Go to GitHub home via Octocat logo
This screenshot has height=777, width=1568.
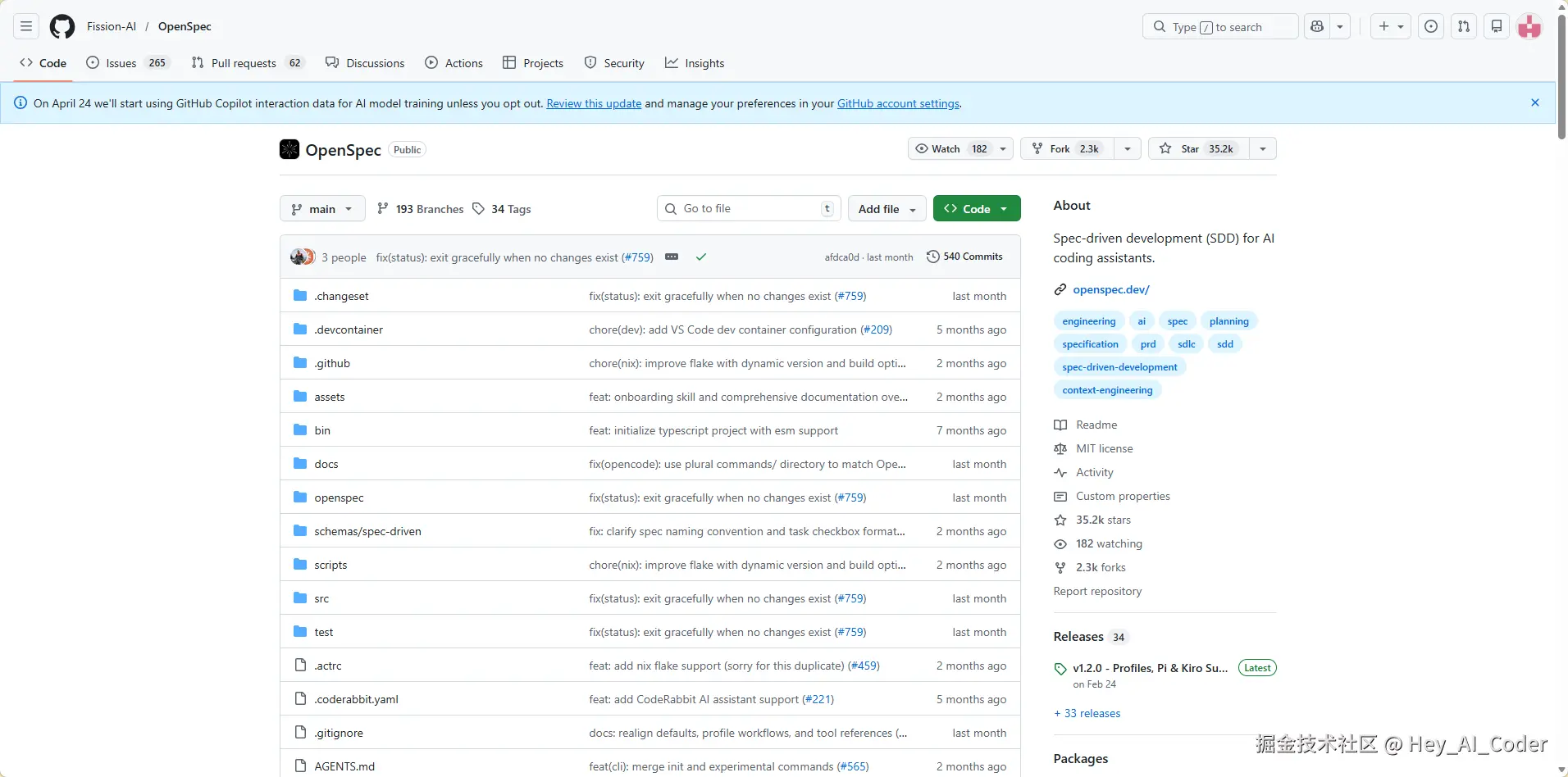(62, 26)
